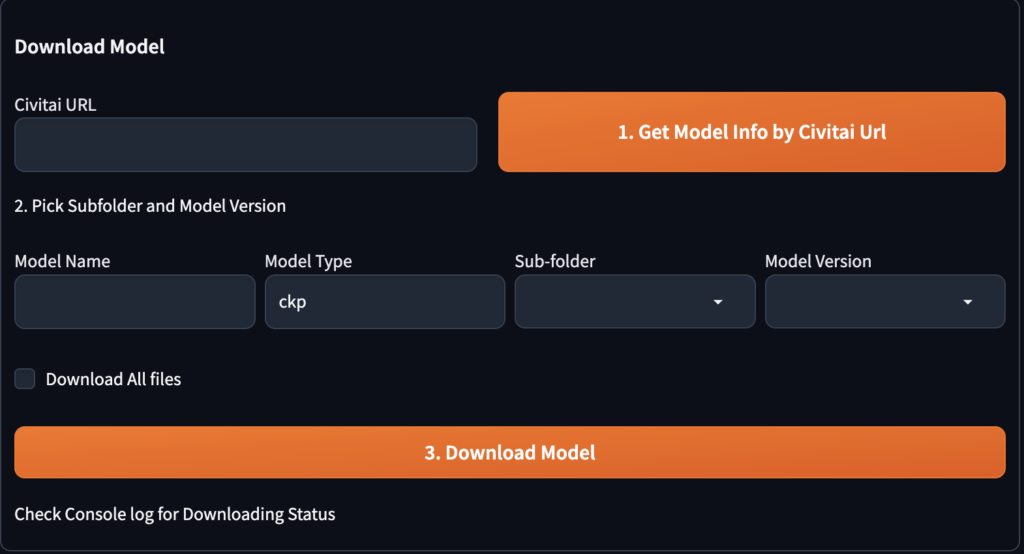Enable the Download All files checkbox
Image resolution: width=1024 pixels, height=554 pixels.
click(x=25, y=379)
